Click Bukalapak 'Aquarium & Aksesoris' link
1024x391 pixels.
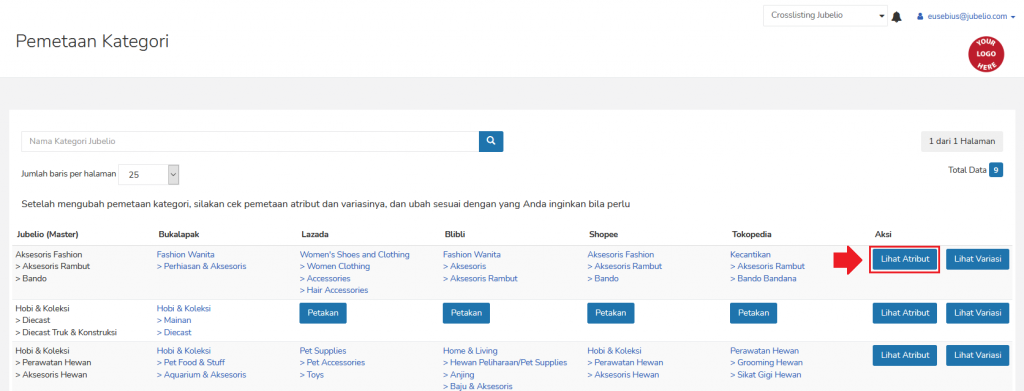(201, 375)
